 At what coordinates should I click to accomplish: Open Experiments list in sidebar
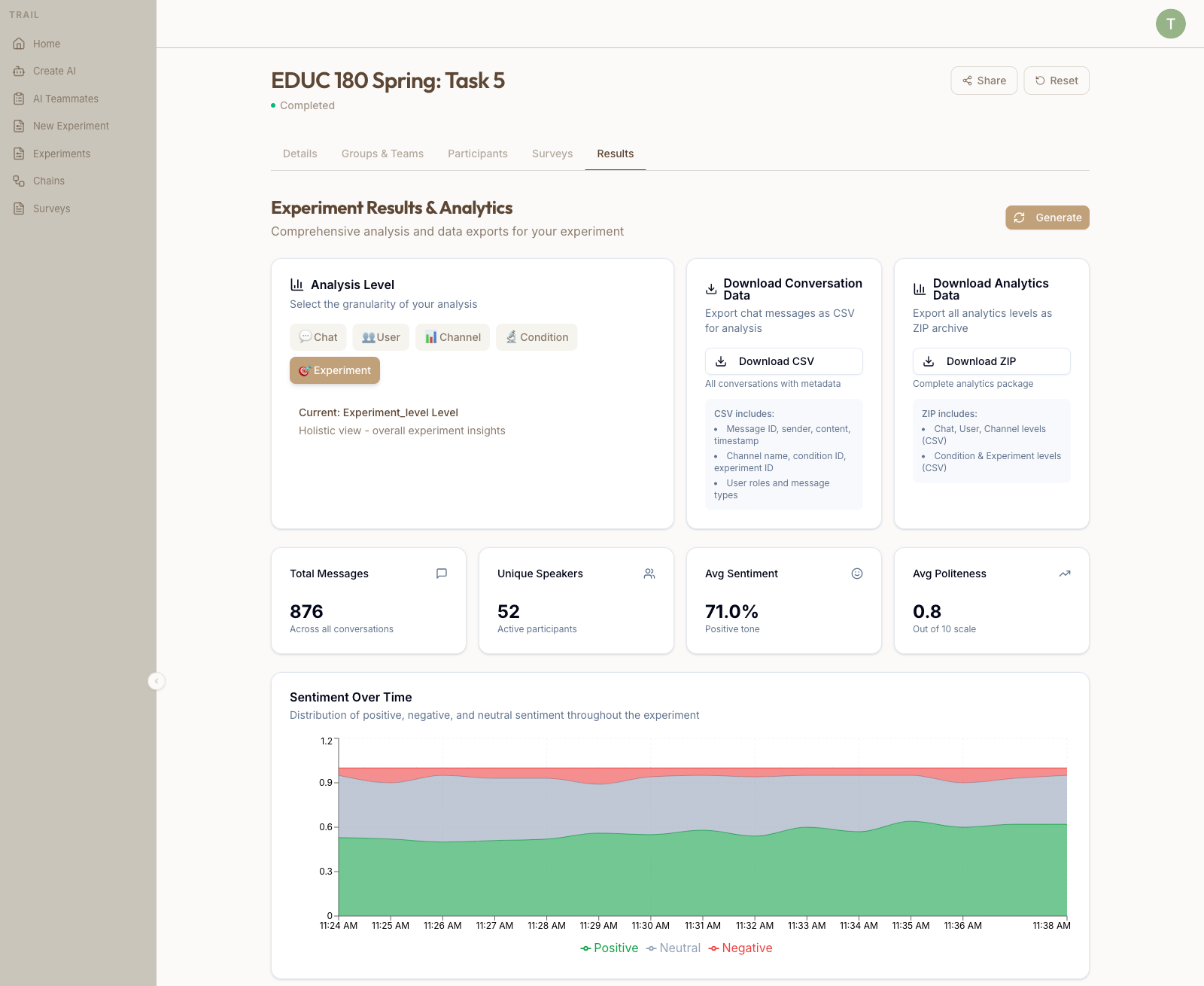(62, 154)
